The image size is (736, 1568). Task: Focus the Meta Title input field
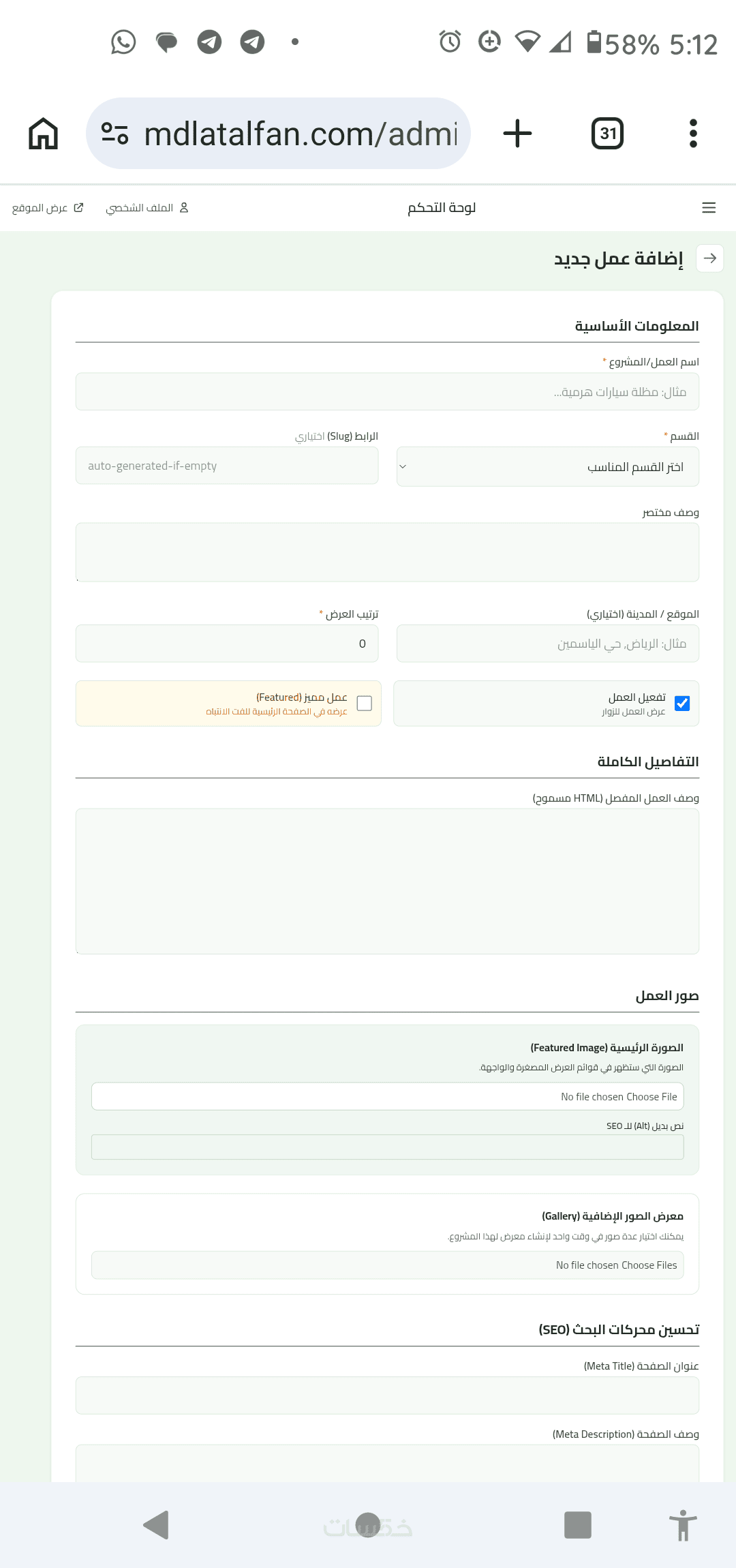[387, 1396]
